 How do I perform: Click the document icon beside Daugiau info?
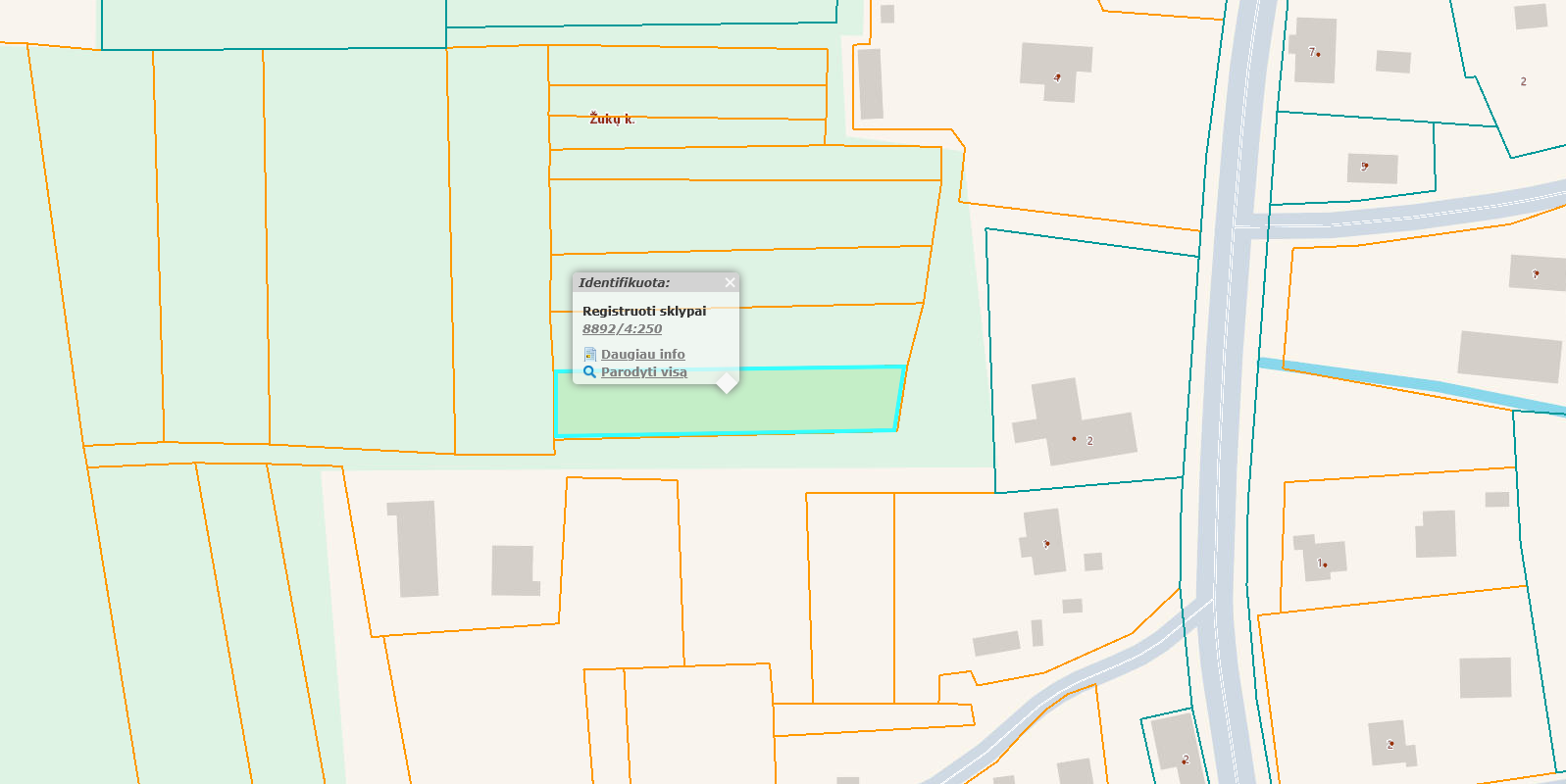coord(589,355)
